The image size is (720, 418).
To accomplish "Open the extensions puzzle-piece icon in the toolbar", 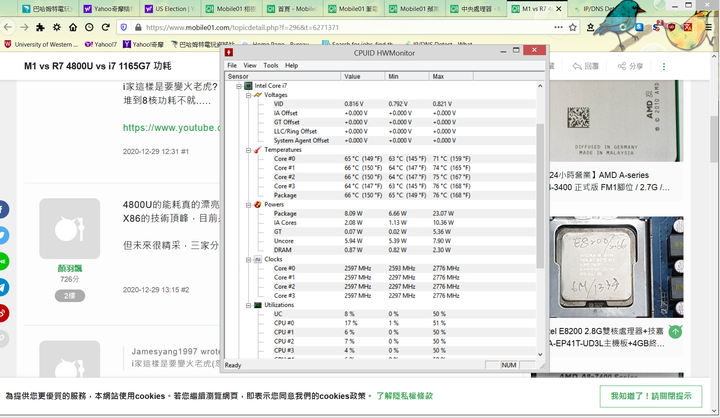I will click(40, 28).
